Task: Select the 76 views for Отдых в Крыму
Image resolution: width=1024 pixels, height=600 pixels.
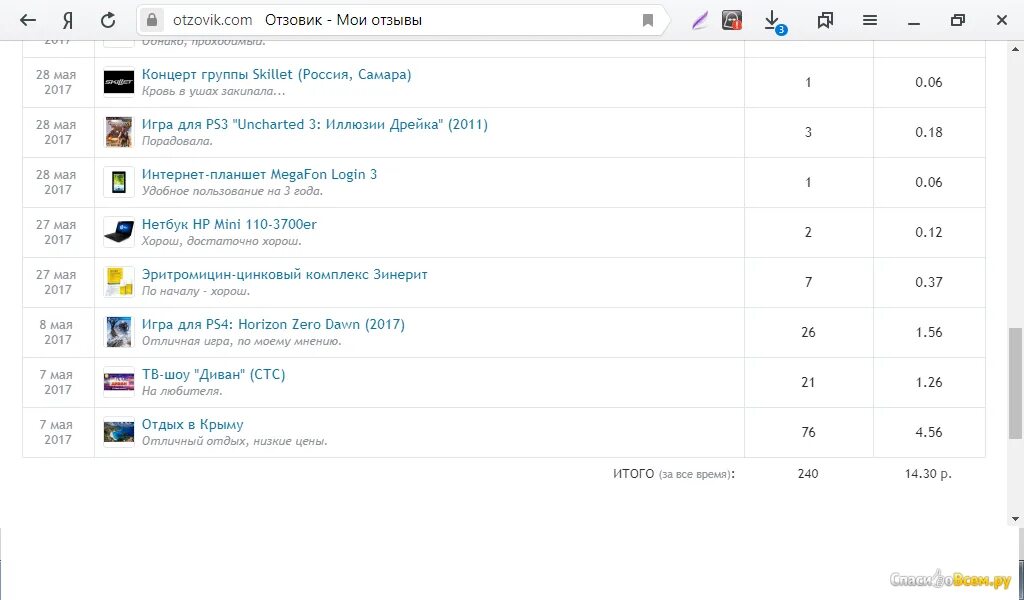Action: coord(808,432)
